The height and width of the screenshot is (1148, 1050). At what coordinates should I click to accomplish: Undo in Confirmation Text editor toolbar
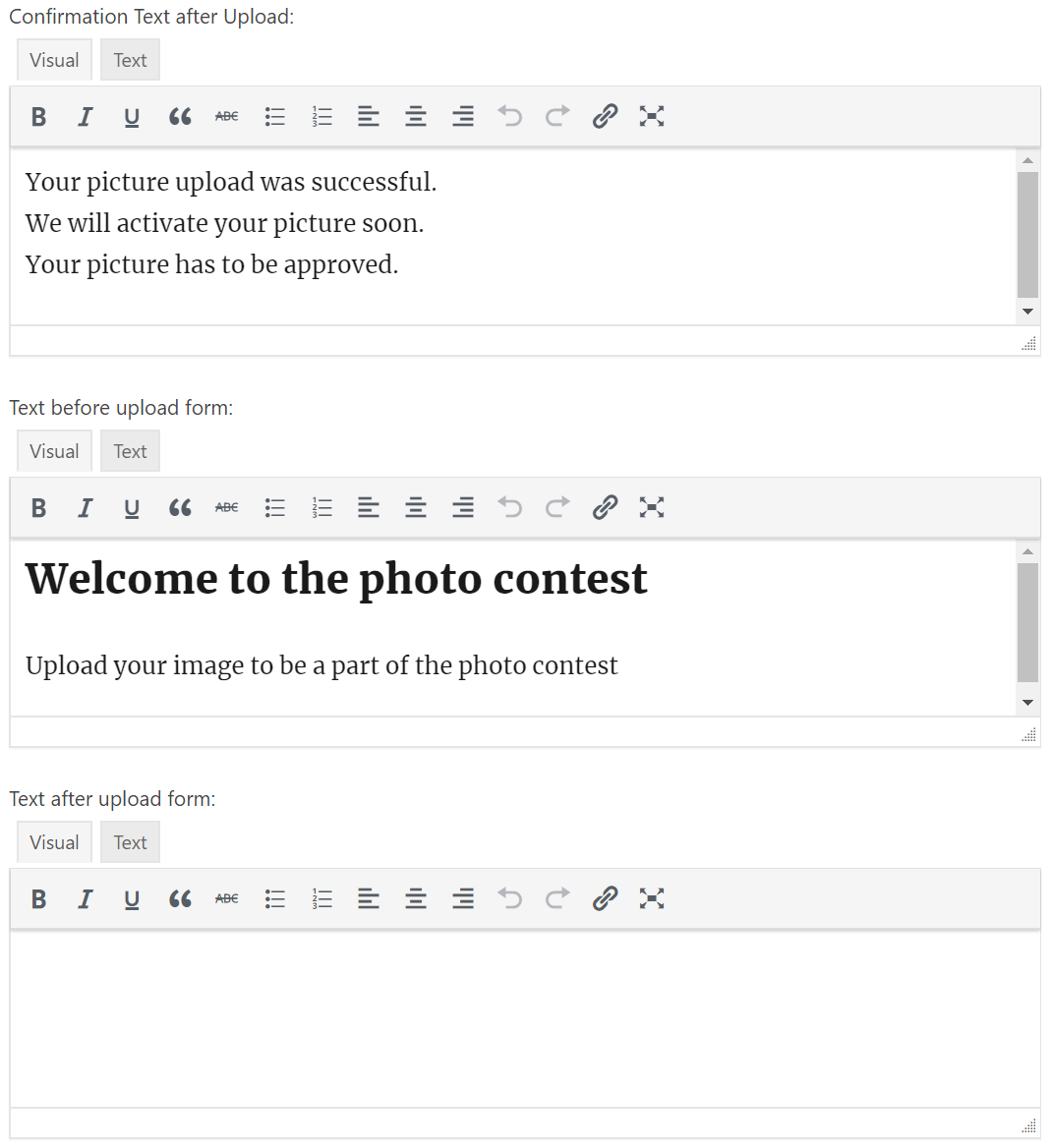[x=510, y=116]
